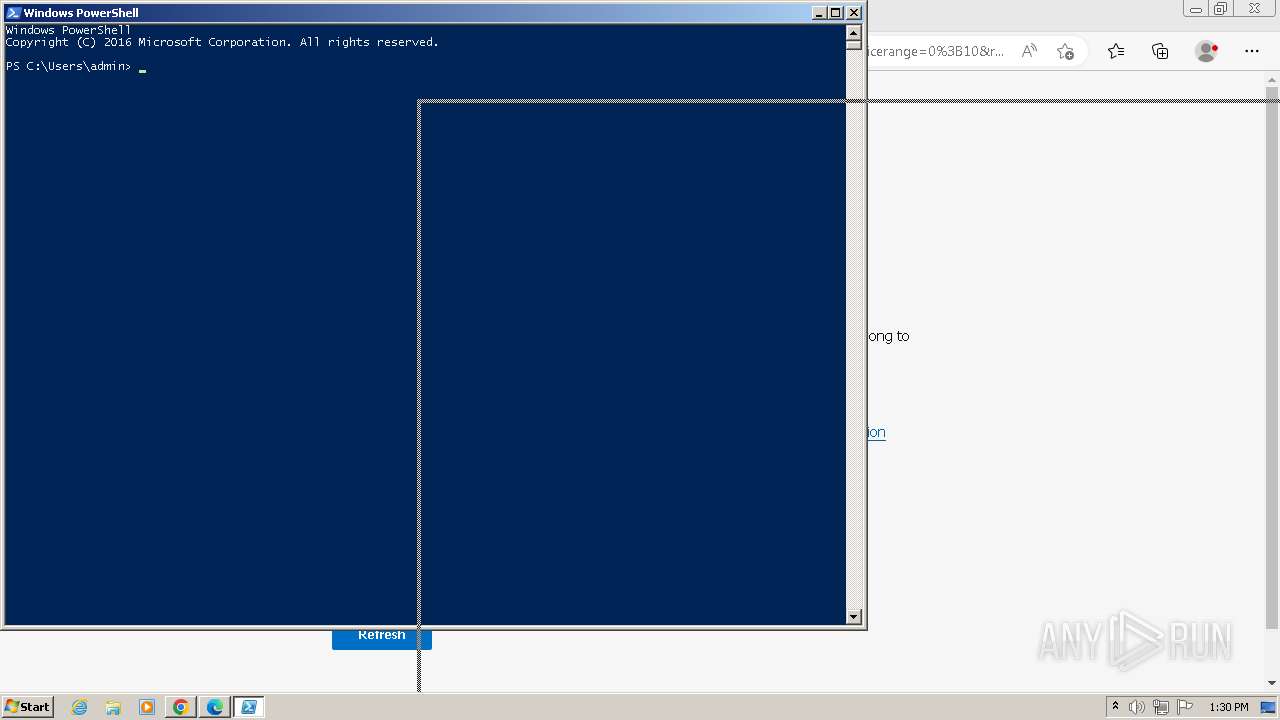Select PowerShell taskbar button
1280x720 pixels.
(x=249, y=707)
